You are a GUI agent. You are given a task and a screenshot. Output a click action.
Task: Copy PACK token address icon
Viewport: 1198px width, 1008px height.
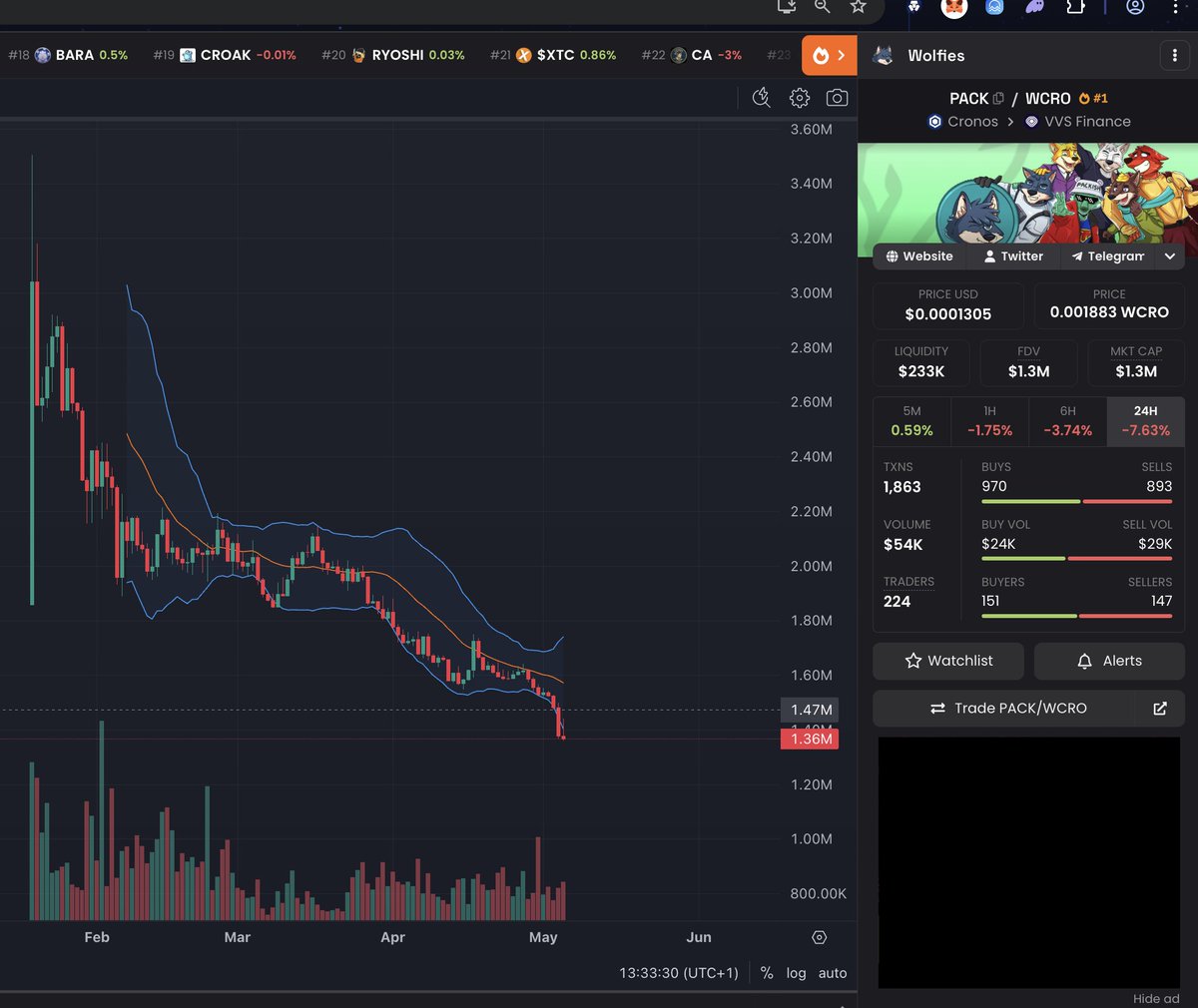(x=998, y=98)
